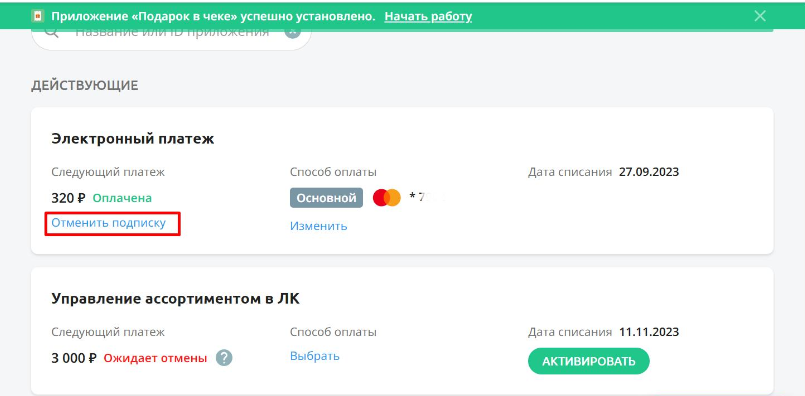Click the «Подарок в чеке» app icon in banner
The height and width of the screenshot is (396, 805).
[37, 16]
